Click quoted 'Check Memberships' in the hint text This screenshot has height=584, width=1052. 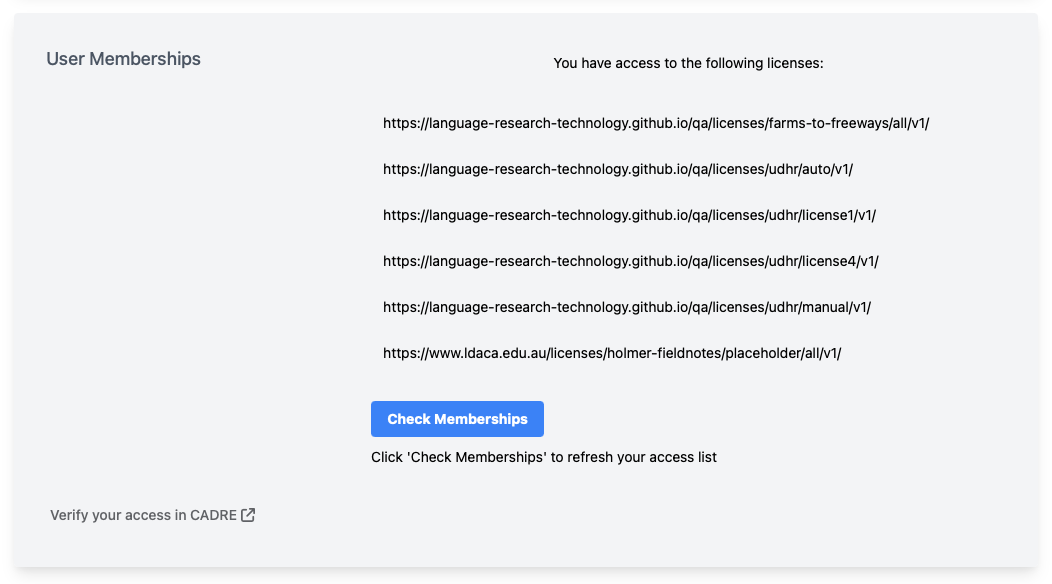[x=476, y=457]
